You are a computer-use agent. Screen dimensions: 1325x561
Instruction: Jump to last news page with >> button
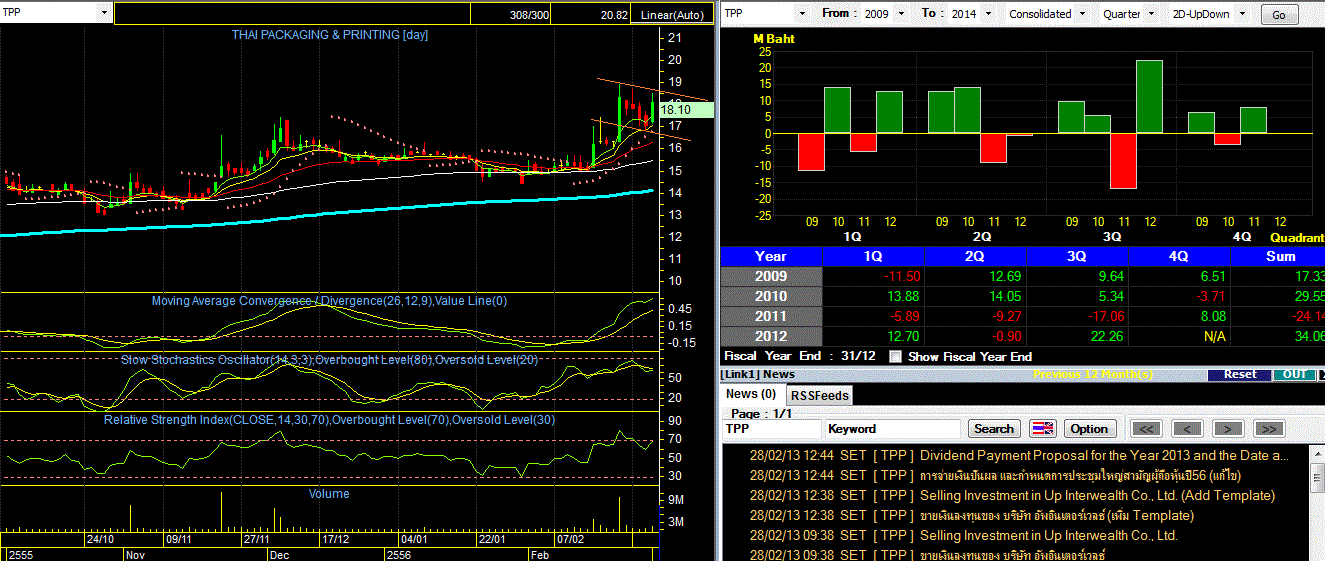click(x=1268, y=429)
